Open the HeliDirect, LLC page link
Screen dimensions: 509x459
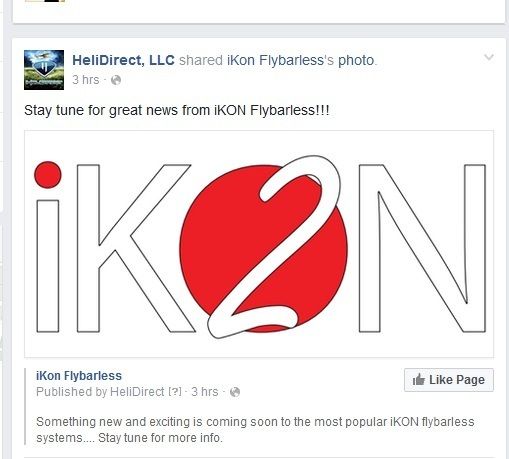click(x=123, y=60)
